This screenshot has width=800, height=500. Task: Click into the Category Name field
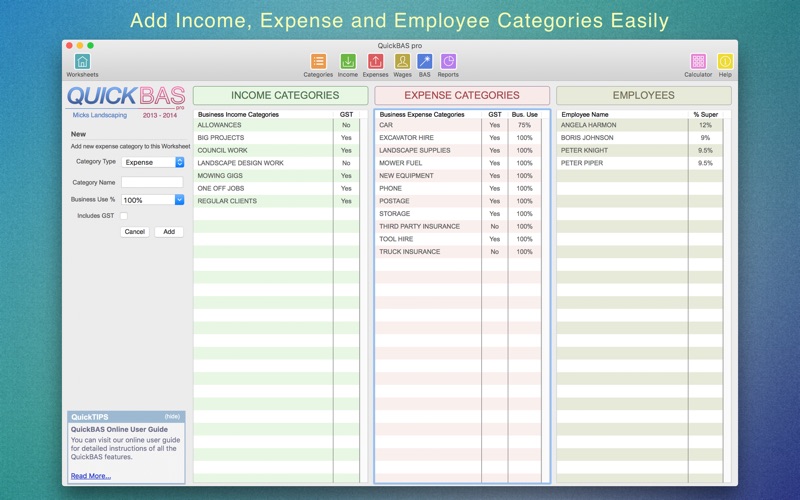(x=152, y=182)
